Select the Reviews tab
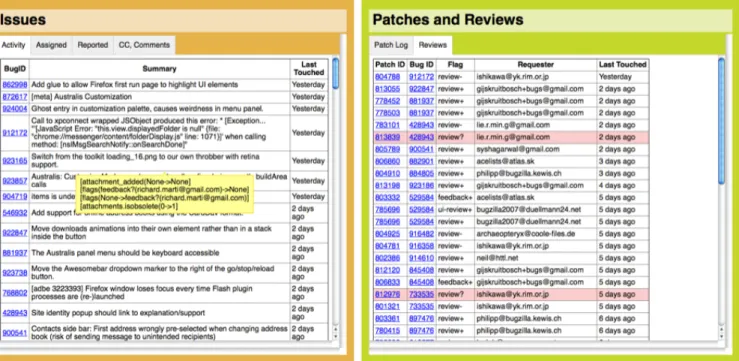Image resolution: width=739 pixels, height=361 pixels. coord(433,45)
